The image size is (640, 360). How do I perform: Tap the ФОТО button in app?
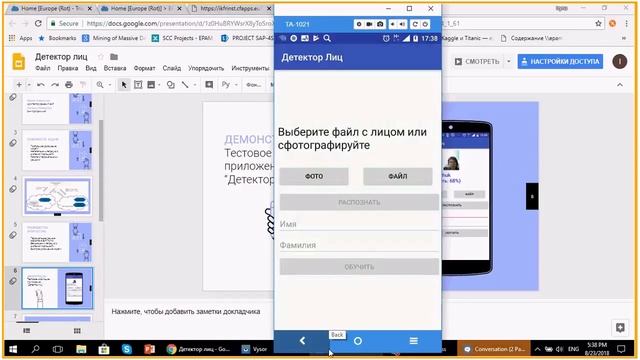tap(314, 176)
